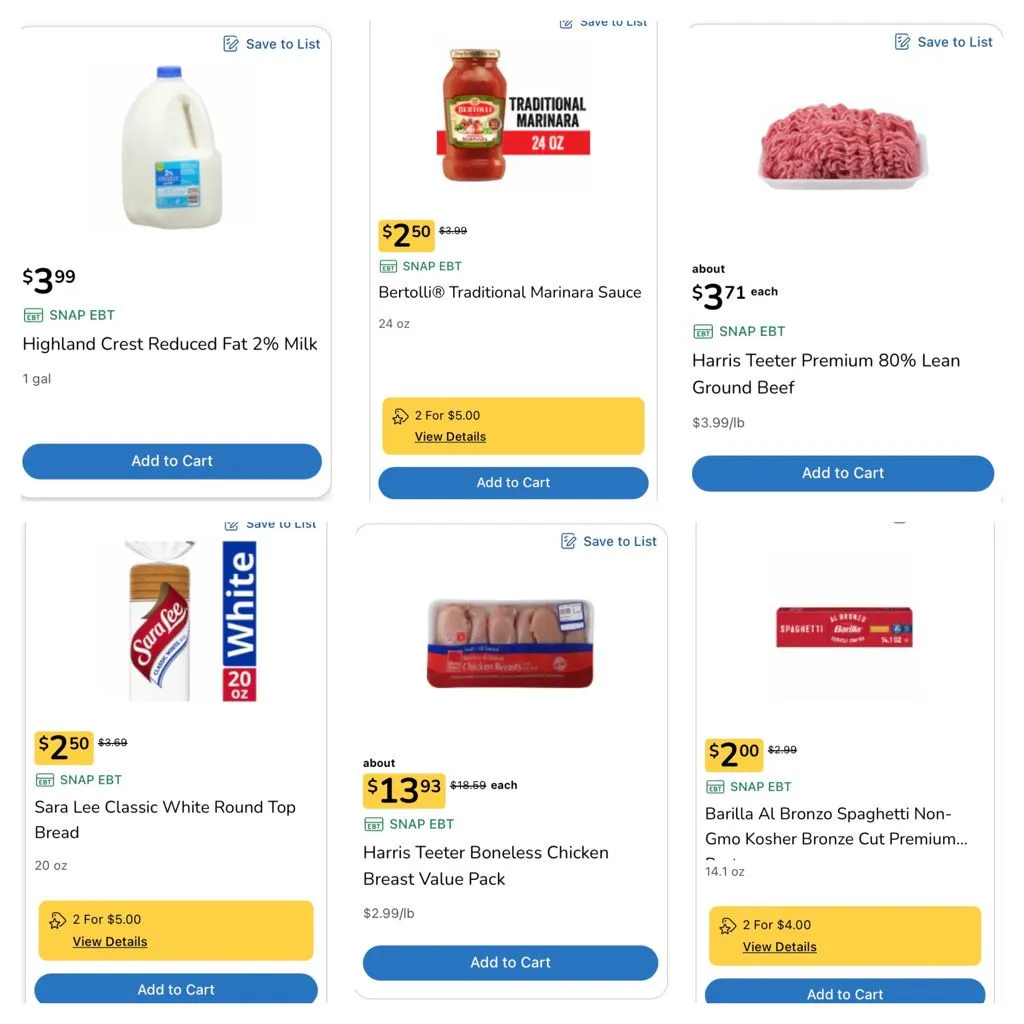1024x1024 pixels.
Task: Add Boneless Chicken Breast Value Pack to cart
Action: point(510,963)
